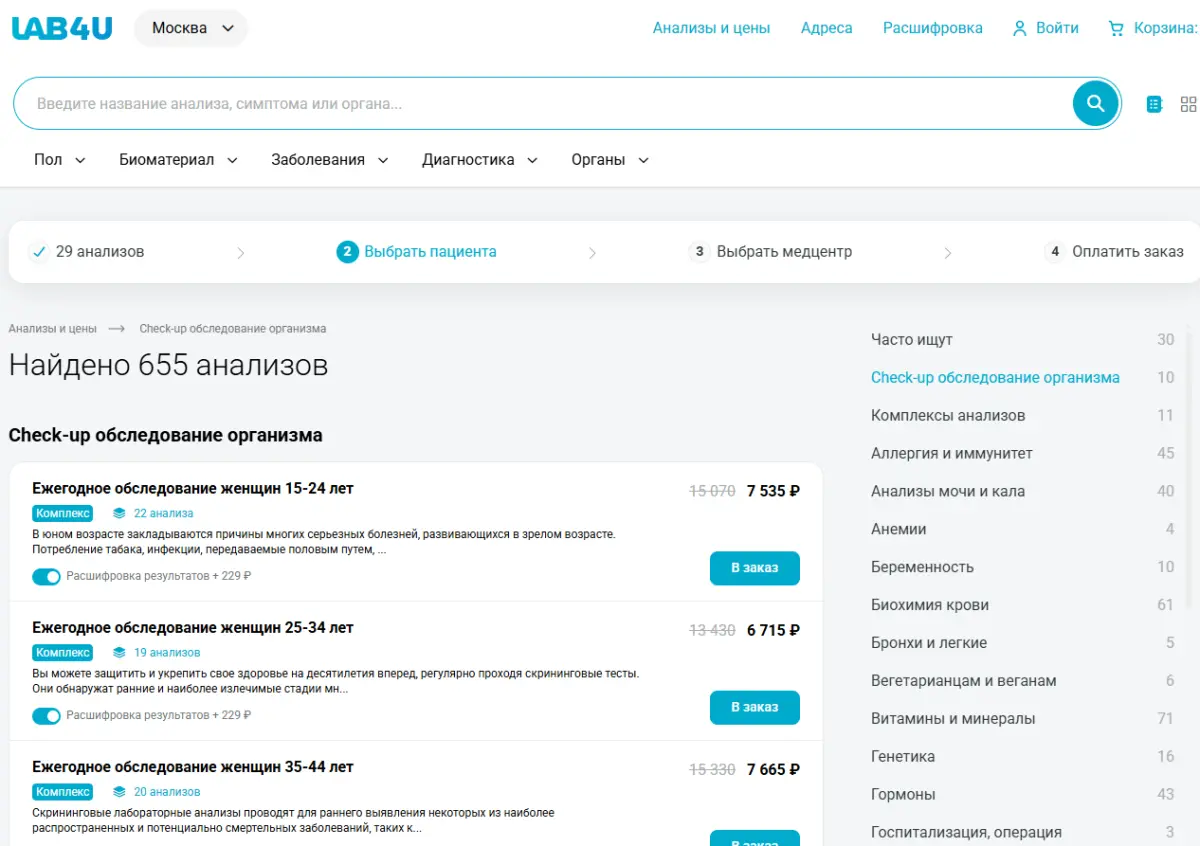Click Оплатить заказ step
This screenshot has height=846, width=1200.
(1128, 252)
